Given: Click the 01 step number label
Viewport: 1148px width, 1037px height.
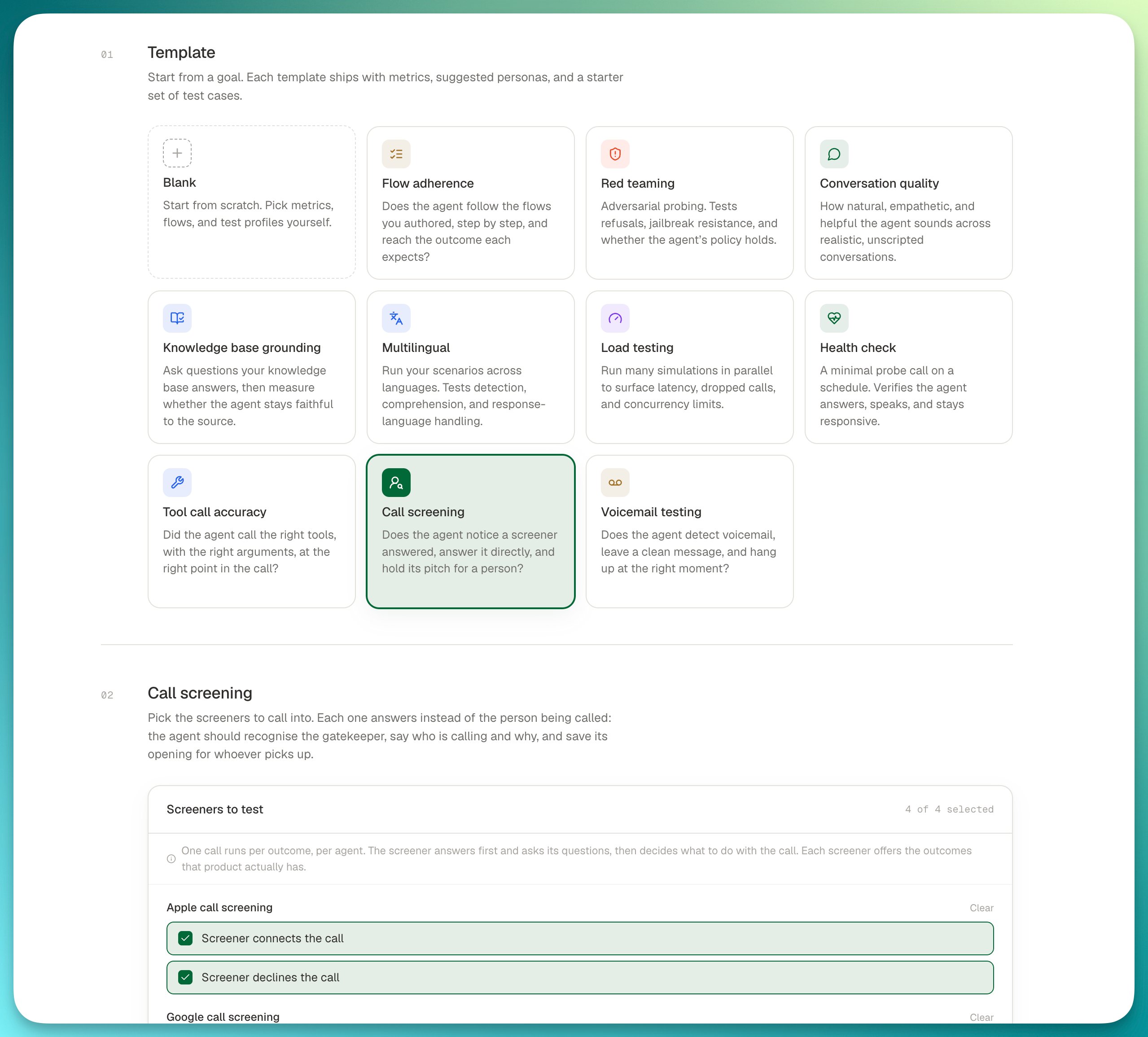Looking at the screenshot, I should coord(107,55).
